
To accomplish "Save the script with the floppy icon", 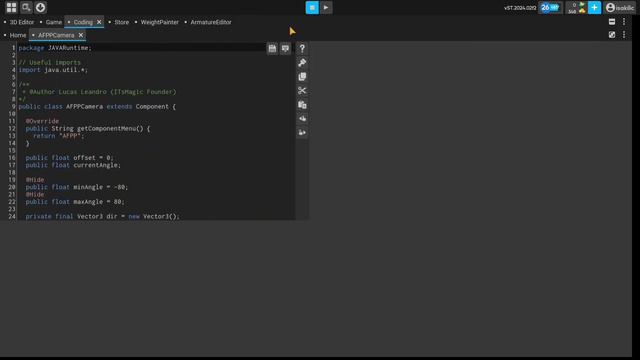I will pyautogui.click(x=272, y=49).
